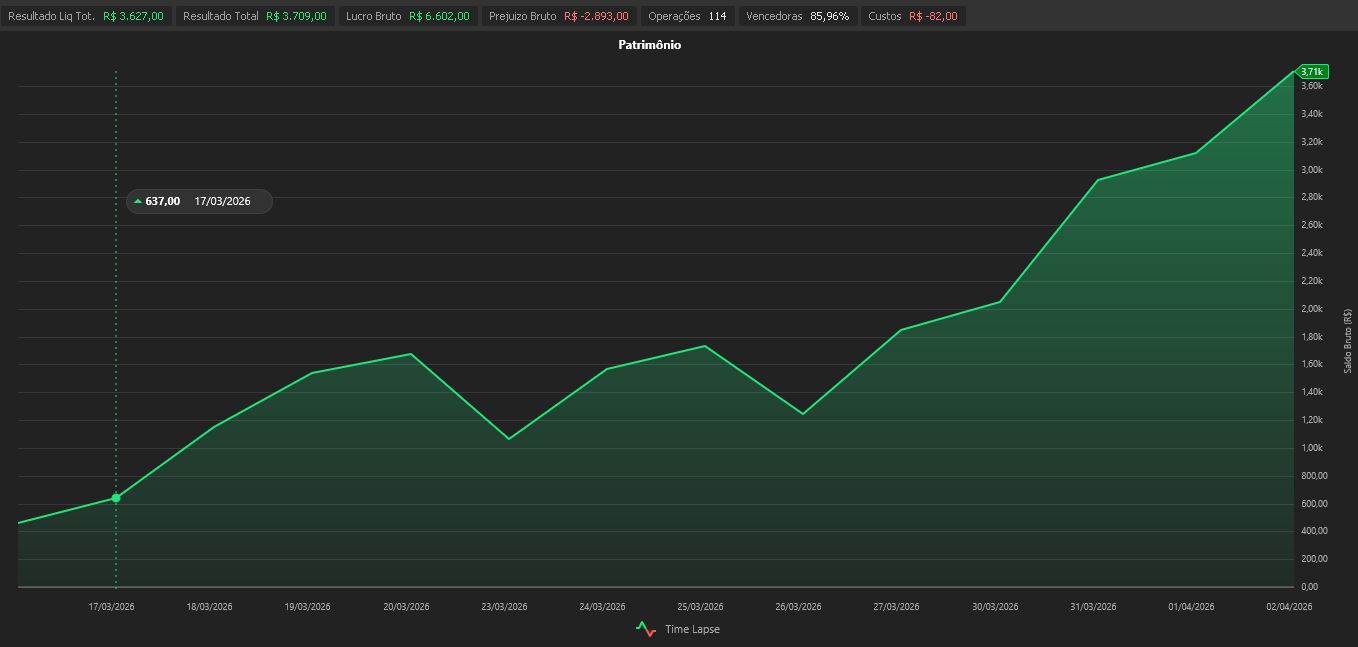
Task: Click the 1,40k y-axis label
Action: click(x=1311, y=392)
